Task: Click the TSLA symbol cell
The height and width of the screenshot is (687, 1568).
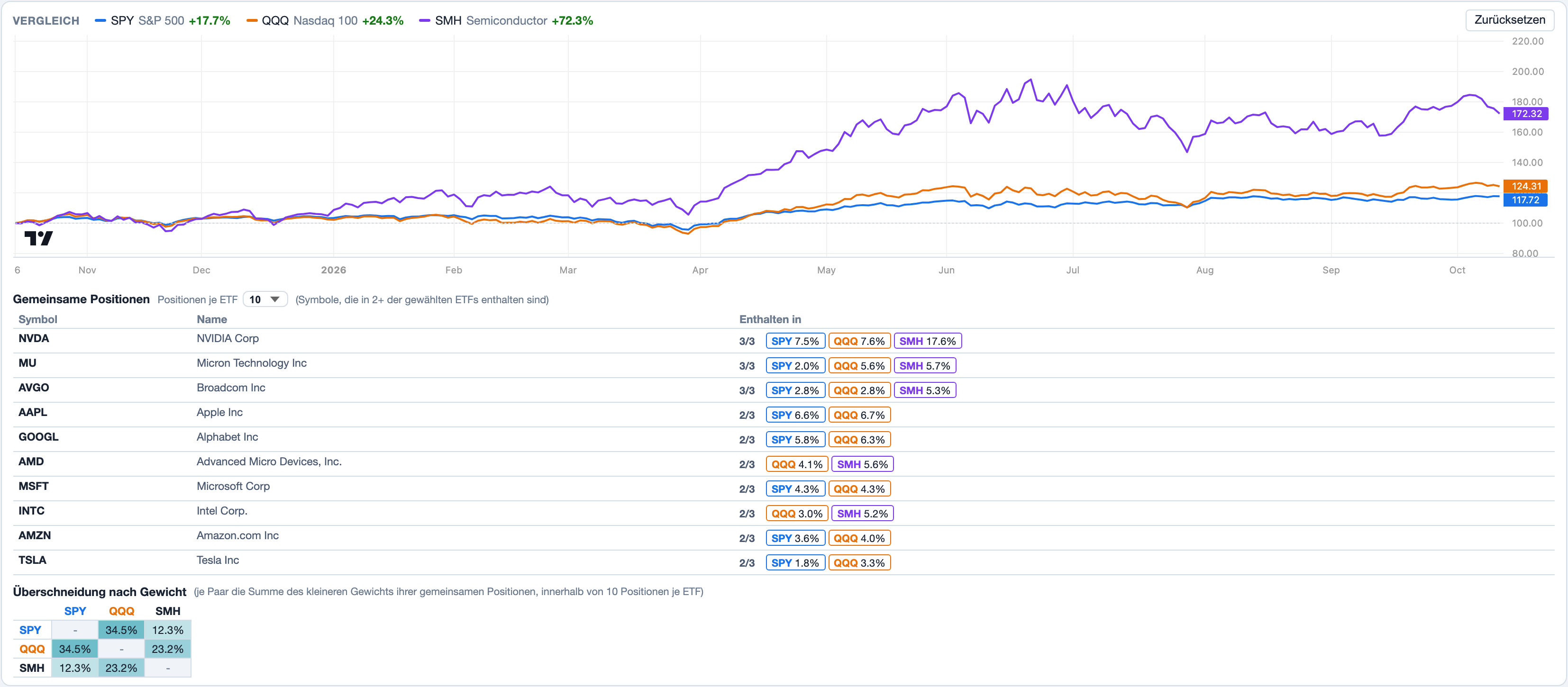Action: tap(32, 560)
